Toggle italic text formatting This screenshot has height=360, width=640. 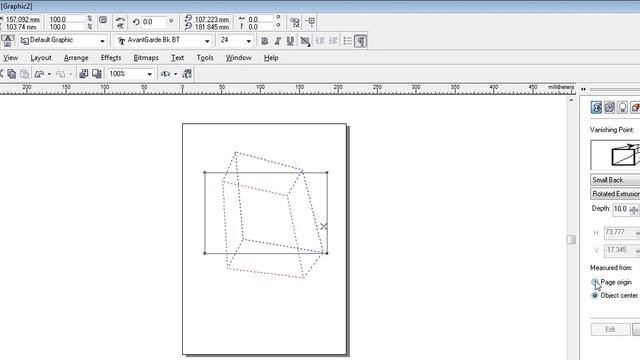(x=278, y=41)
